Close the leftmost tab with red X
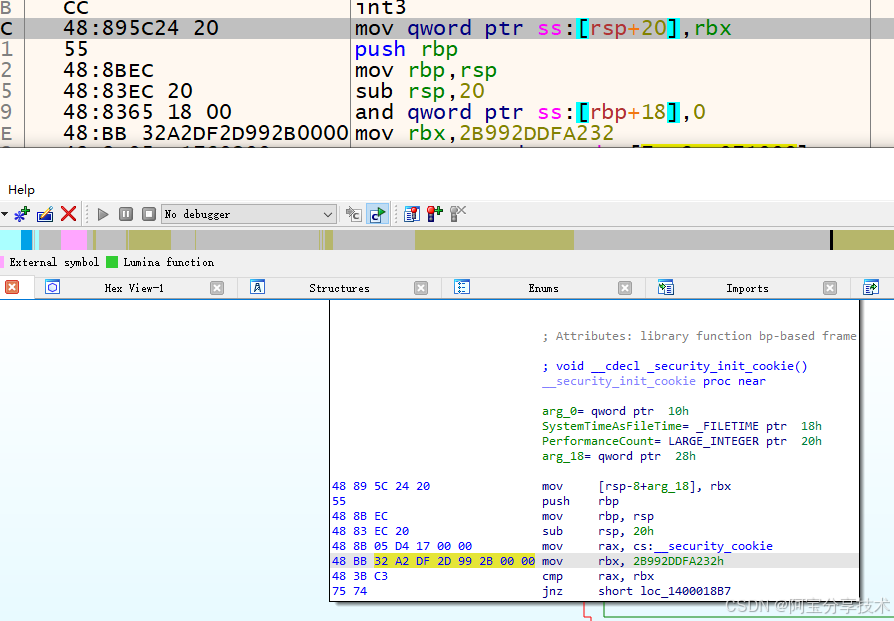Screen dimensions: 894x621 pyautogui.click(x=12, y=287)
